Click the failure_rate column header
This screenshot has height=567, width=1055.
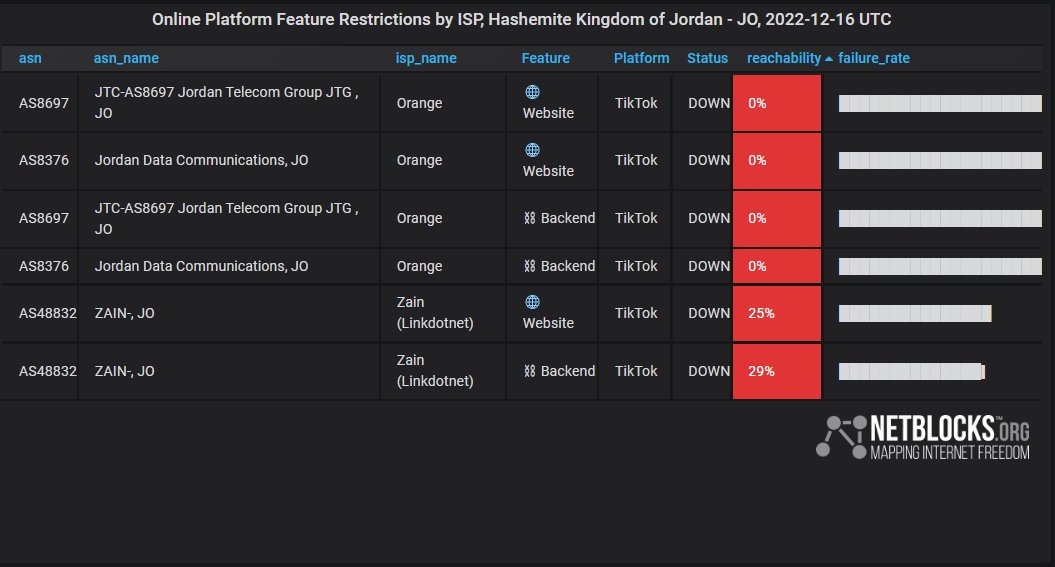874,58
